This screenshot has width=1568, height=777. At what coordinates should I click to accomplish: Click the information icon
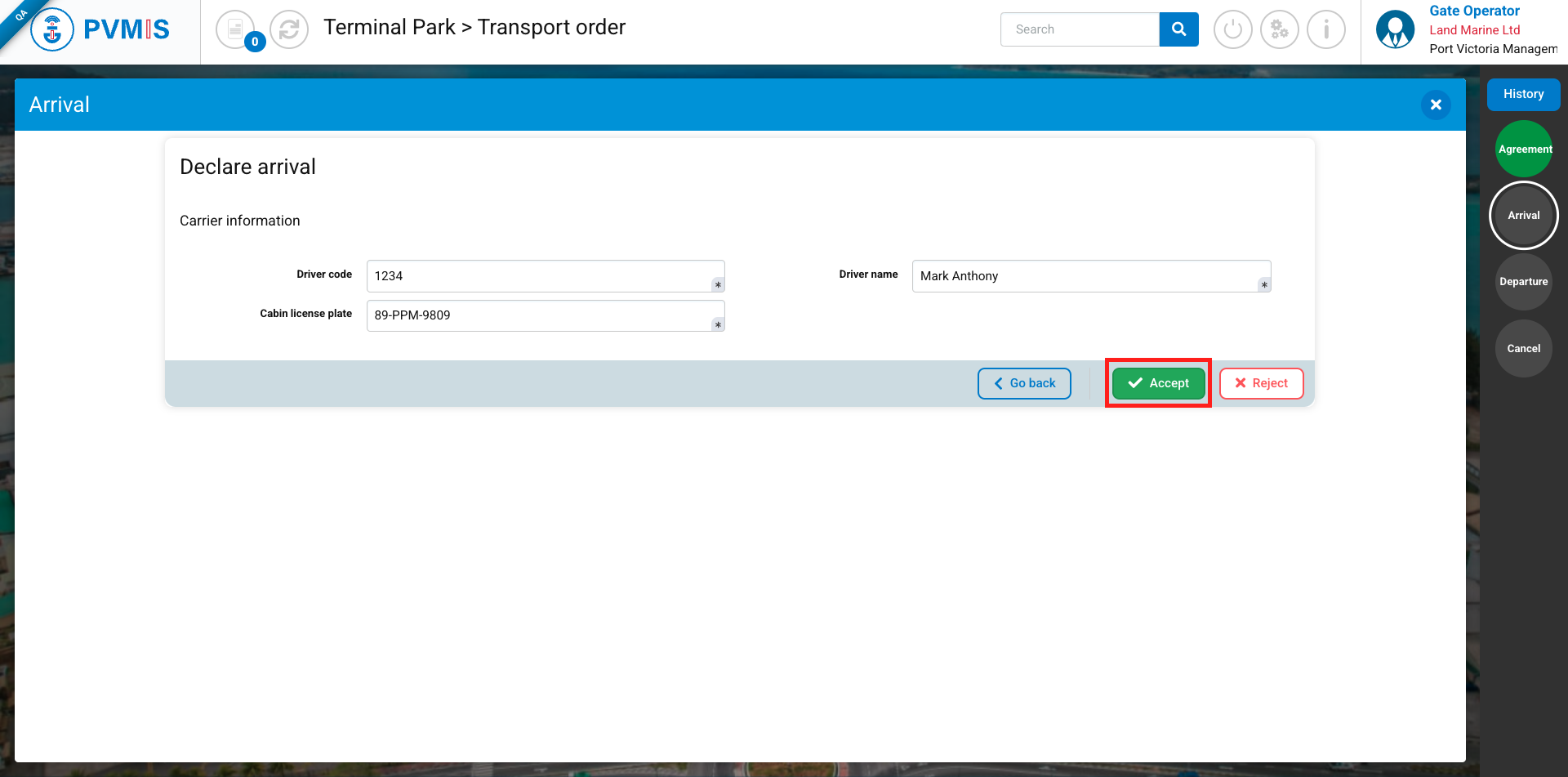(x=1325, y=30)
